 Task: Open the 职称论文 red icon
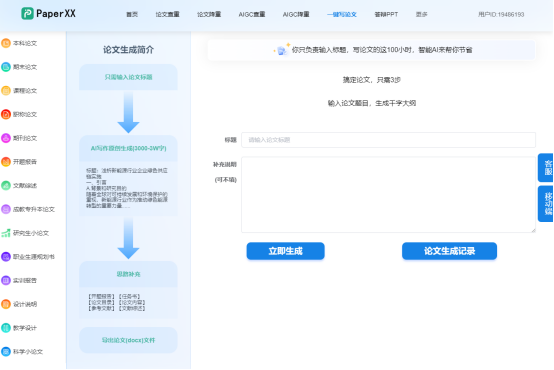pyautogui.click(x=6, y=114)
